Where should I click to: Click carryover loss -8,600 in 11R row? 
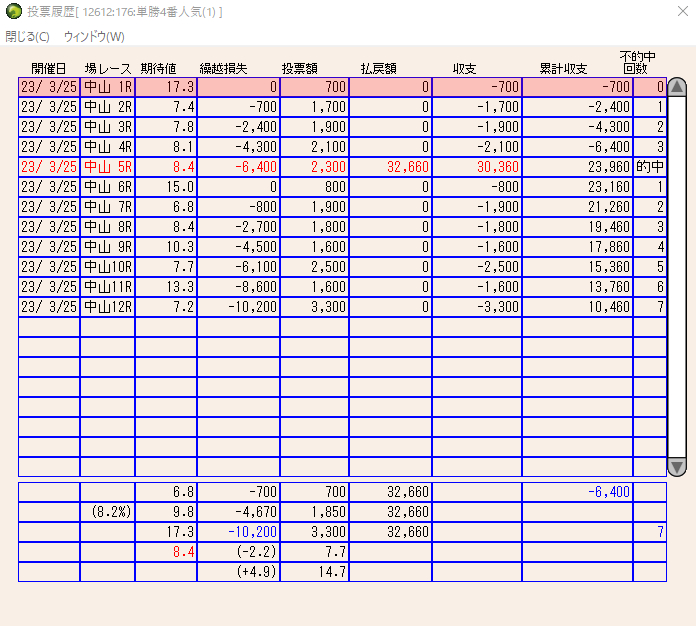tap(238, 287)
